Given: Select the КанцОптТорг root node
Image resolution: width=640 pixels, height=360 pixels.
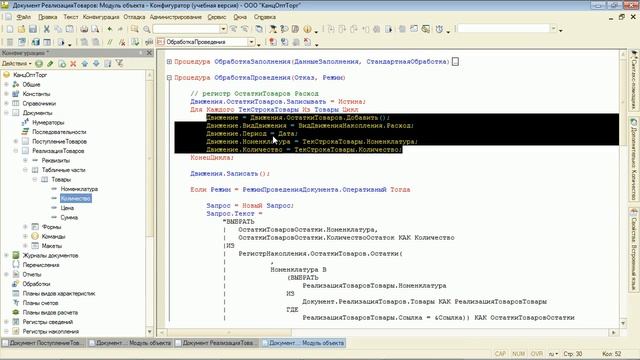Looking at the screenshot, I should coord(30,75).
